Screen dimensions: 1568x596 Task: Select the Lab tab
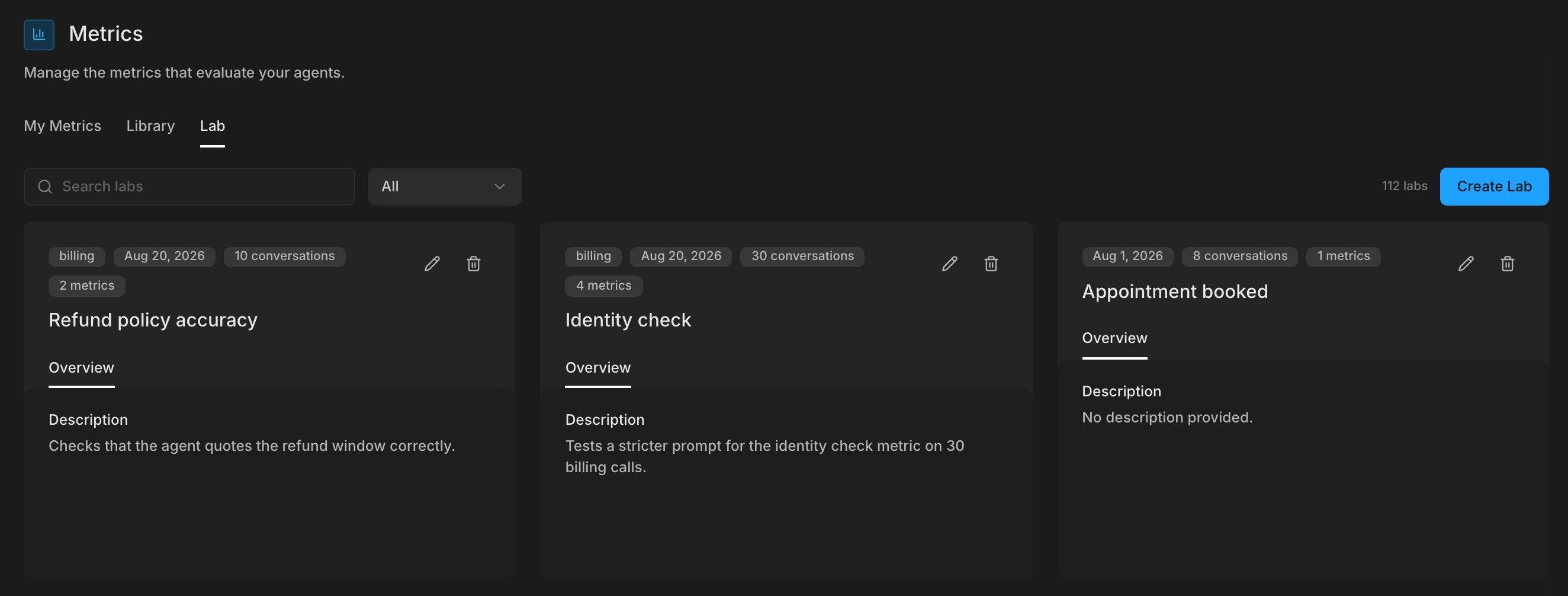pyautogui.click(x=213, y=126)
